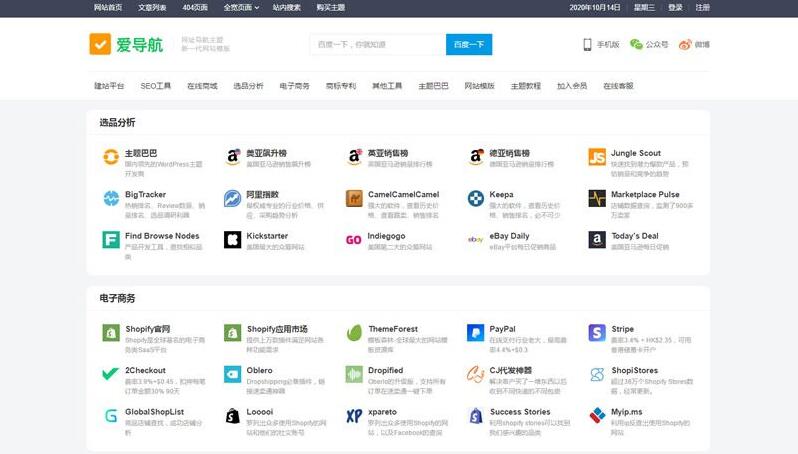
Task: Open the Weibo icon in header
Action: point(685,44)
